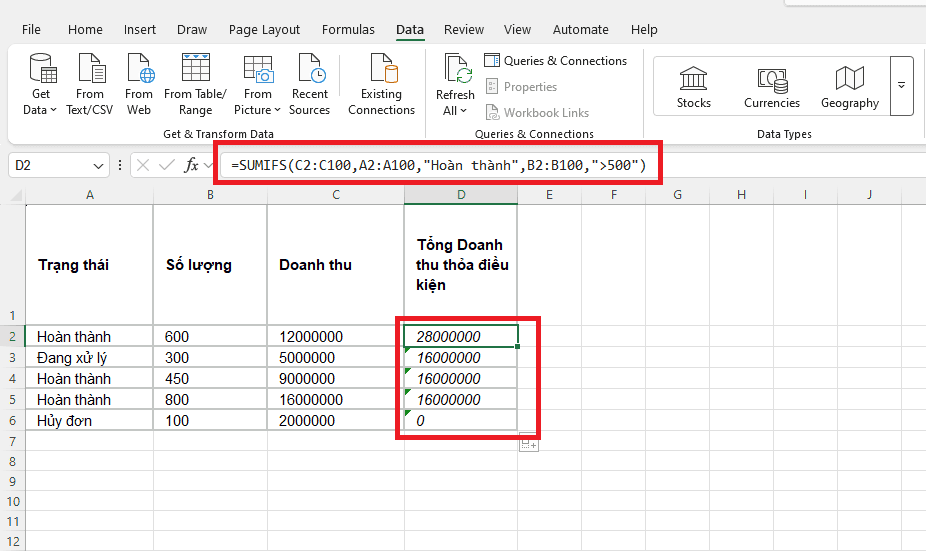The image size is (926, 551).
Task: Select column G header
Action: tap(677, 195)
